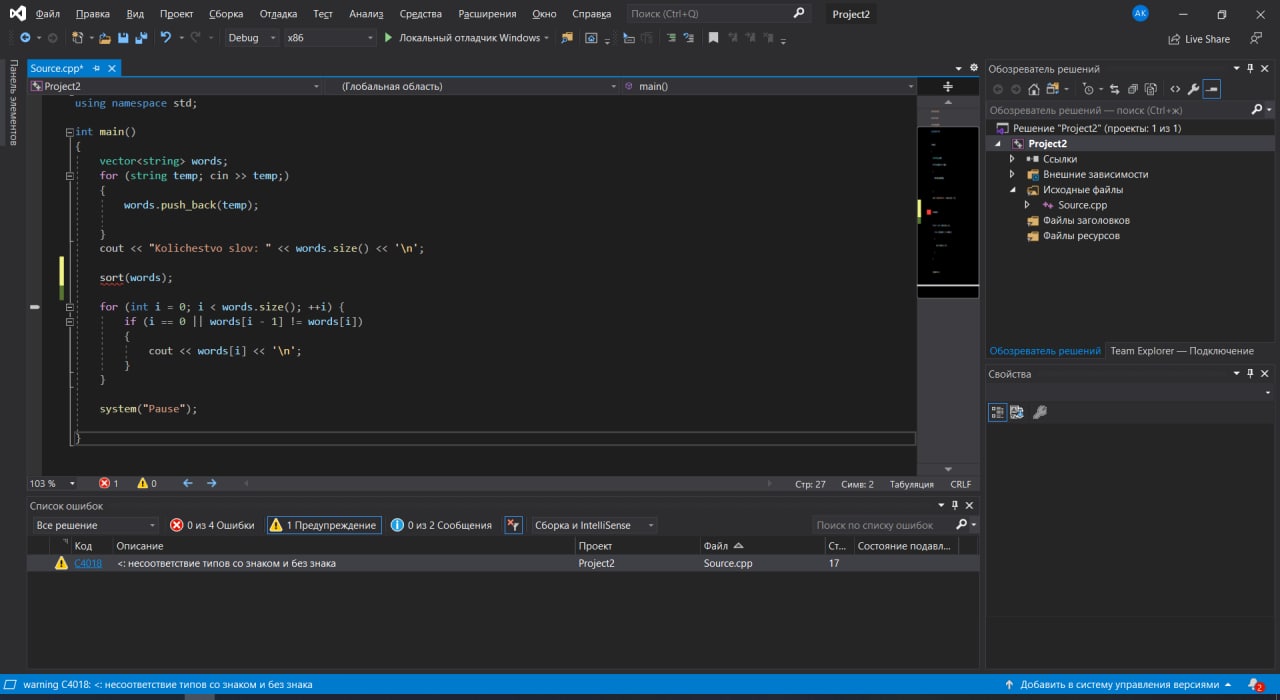Screen dimensions: 1280x700
Task: Switch to Team Explorer tab
Action: click(x=1181, y=351)
